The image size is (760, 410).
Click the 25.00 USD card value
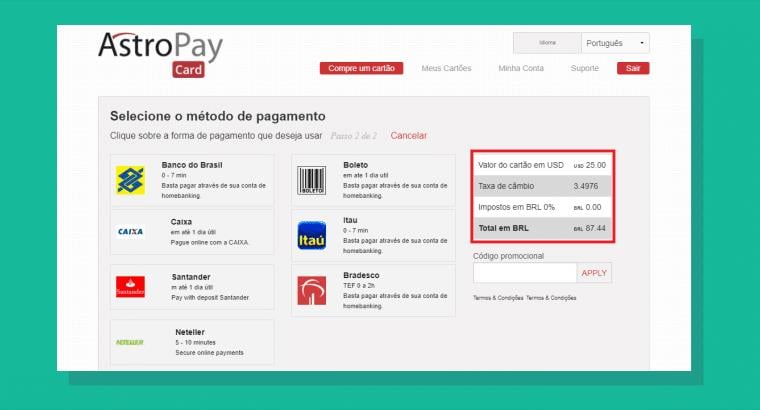pyautogui.click(x=596, y=165)
